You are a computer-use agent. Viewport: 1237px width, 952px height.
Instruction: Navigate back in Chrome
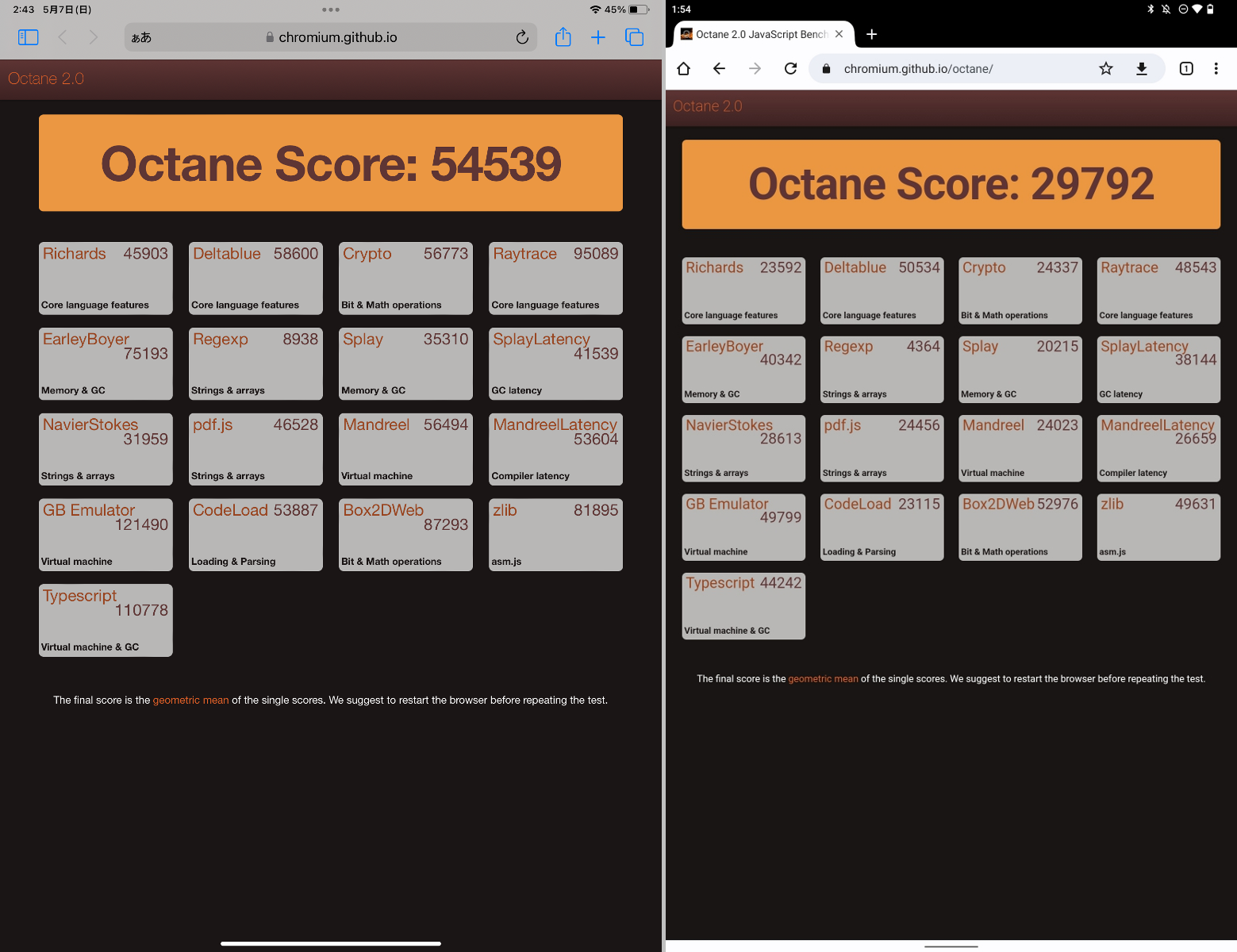(719, 68)
